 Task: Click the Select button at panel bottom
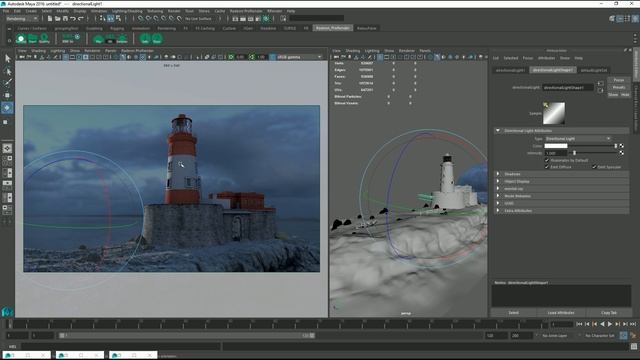pyautogui.click(x=513, y=313)
